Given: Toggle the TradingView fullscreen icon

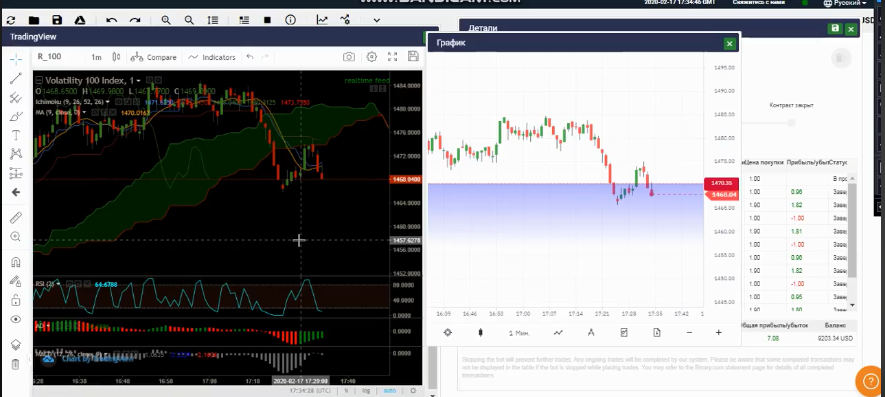Looking at the screenshot, I should pos(392,57).
